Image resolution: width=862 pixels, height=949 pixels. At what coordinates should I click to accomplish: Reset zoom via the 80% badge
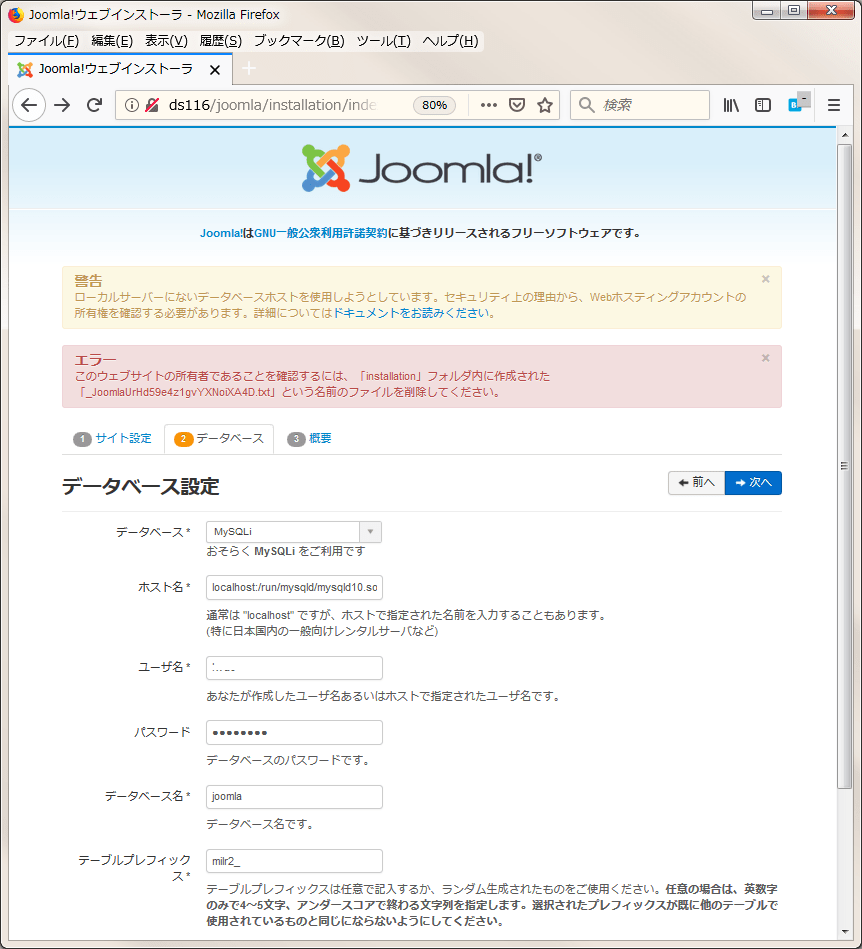tap(434, 105)
